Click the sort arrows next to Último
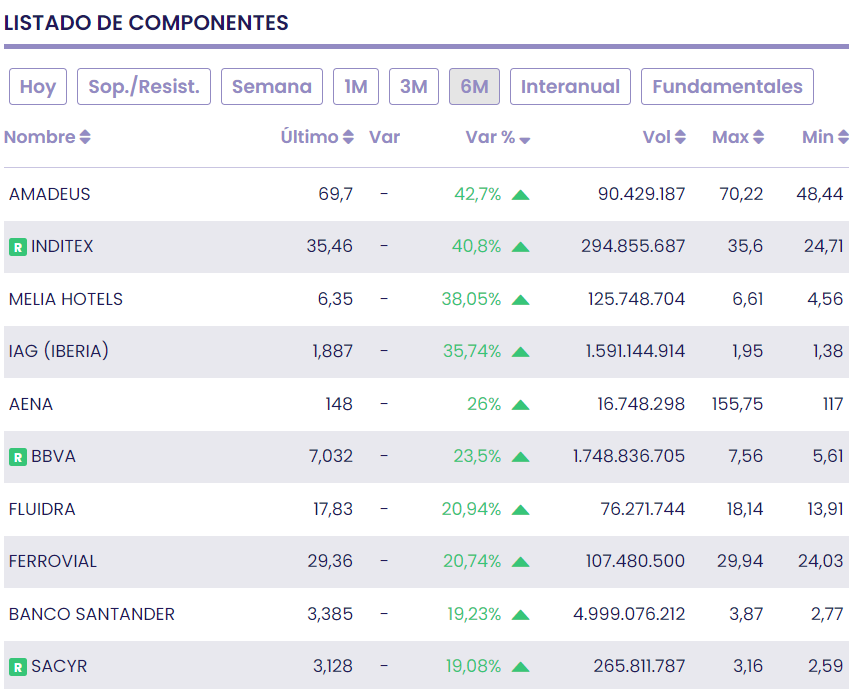Image resolution: width=866 pixels, height=689 pixels. click(348, 138)
